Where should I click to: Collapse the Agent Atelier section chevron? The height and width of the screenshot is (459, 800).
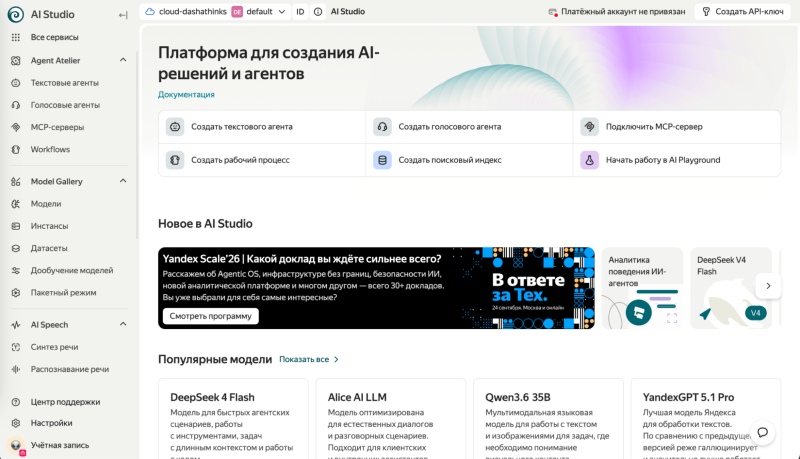coord(123,60)
